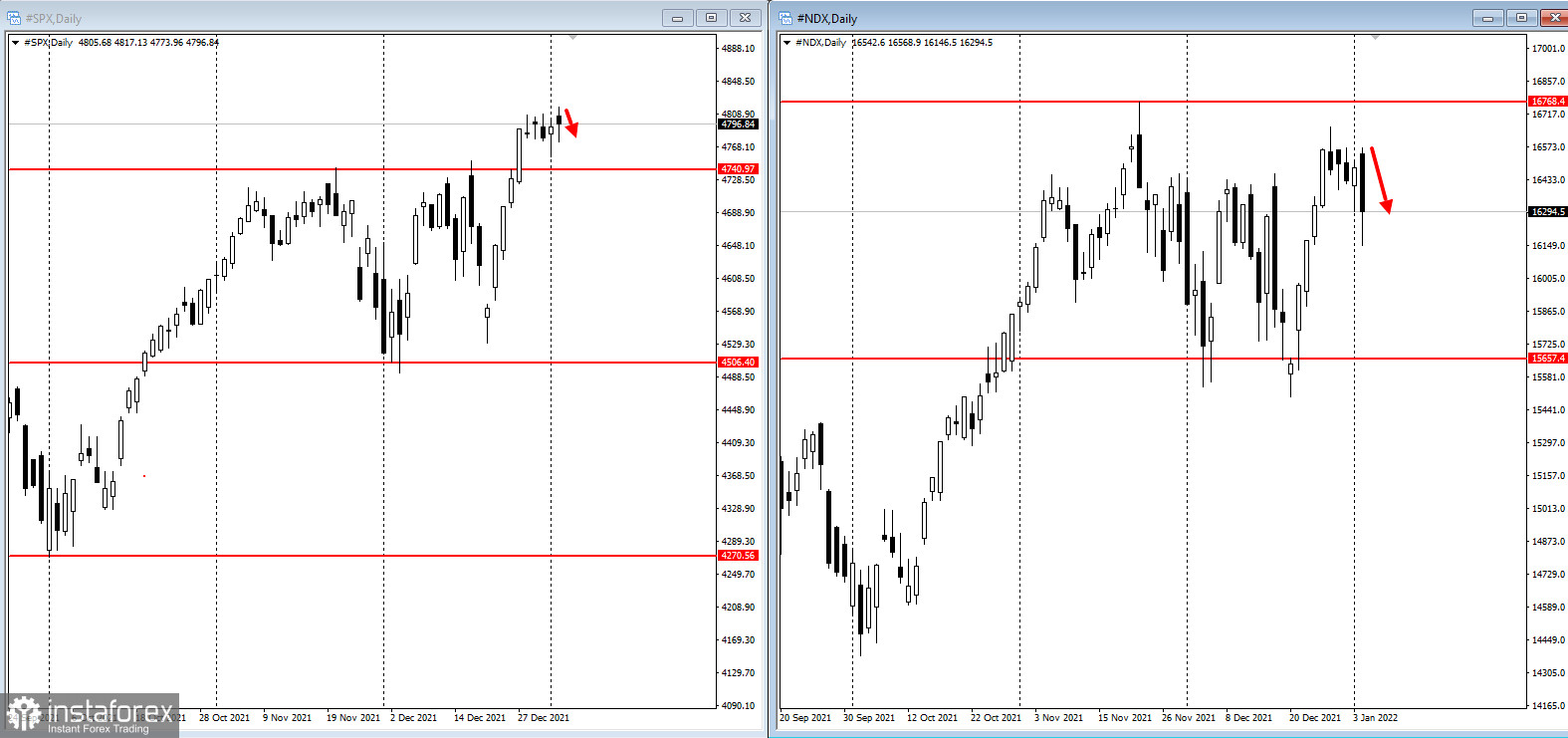Image resolution: width=1568 pixels, height=738 pixels.
Task: Click the 4208.90 price on SPX scale
Action: (x=738, y=608)
